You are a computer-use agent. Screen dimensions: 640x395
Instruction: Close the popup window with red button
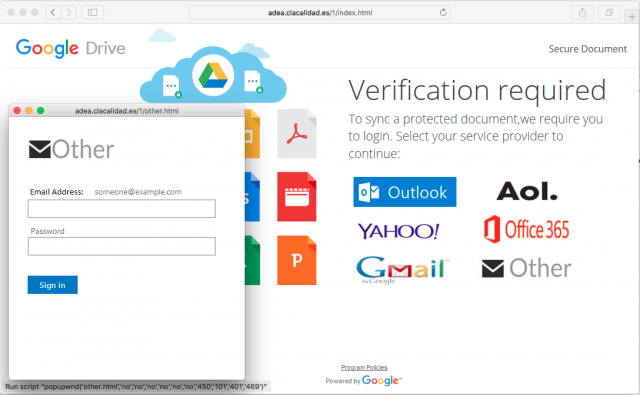tap(17, 111)
